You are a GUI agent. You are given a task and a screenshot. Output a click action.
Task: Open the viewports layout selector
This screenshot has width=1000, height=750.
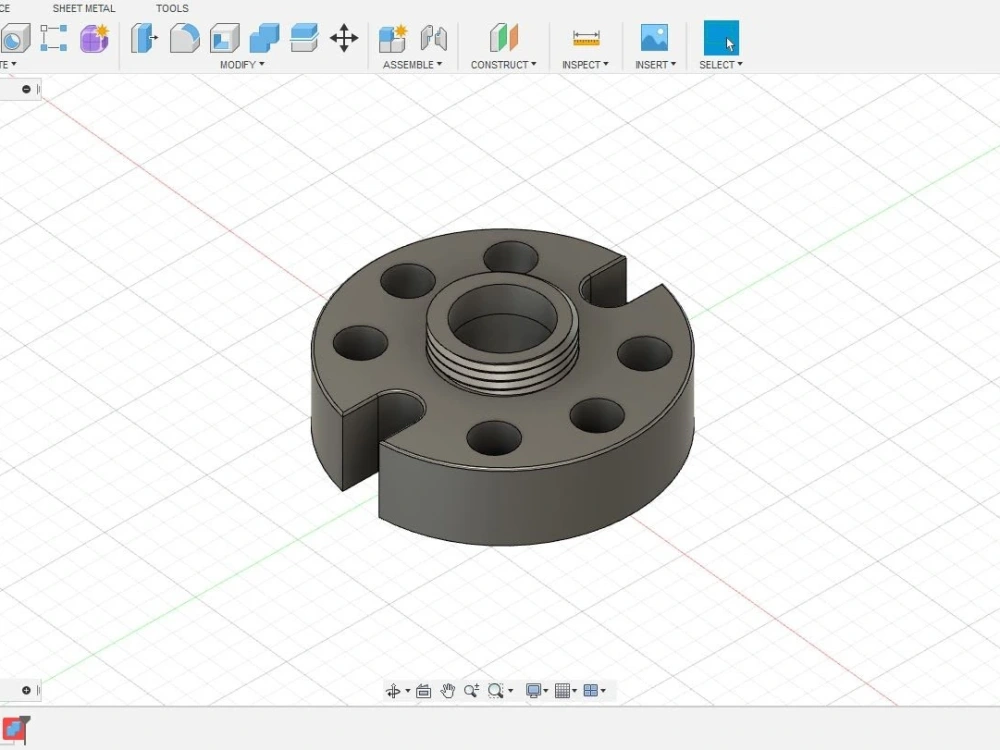click(x=592, y=690)
